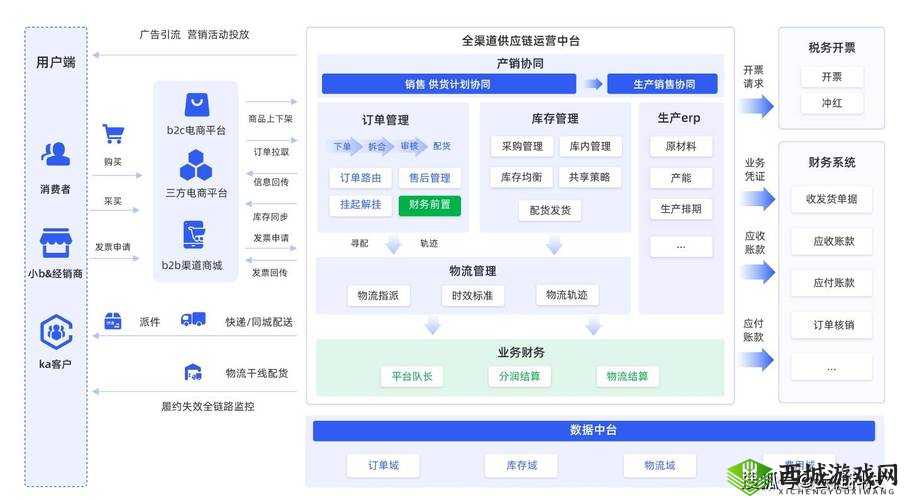Click the 分润结算 box
Image resolution: width=905 pixels, height=500 pixels.
[x=519, y=376]
